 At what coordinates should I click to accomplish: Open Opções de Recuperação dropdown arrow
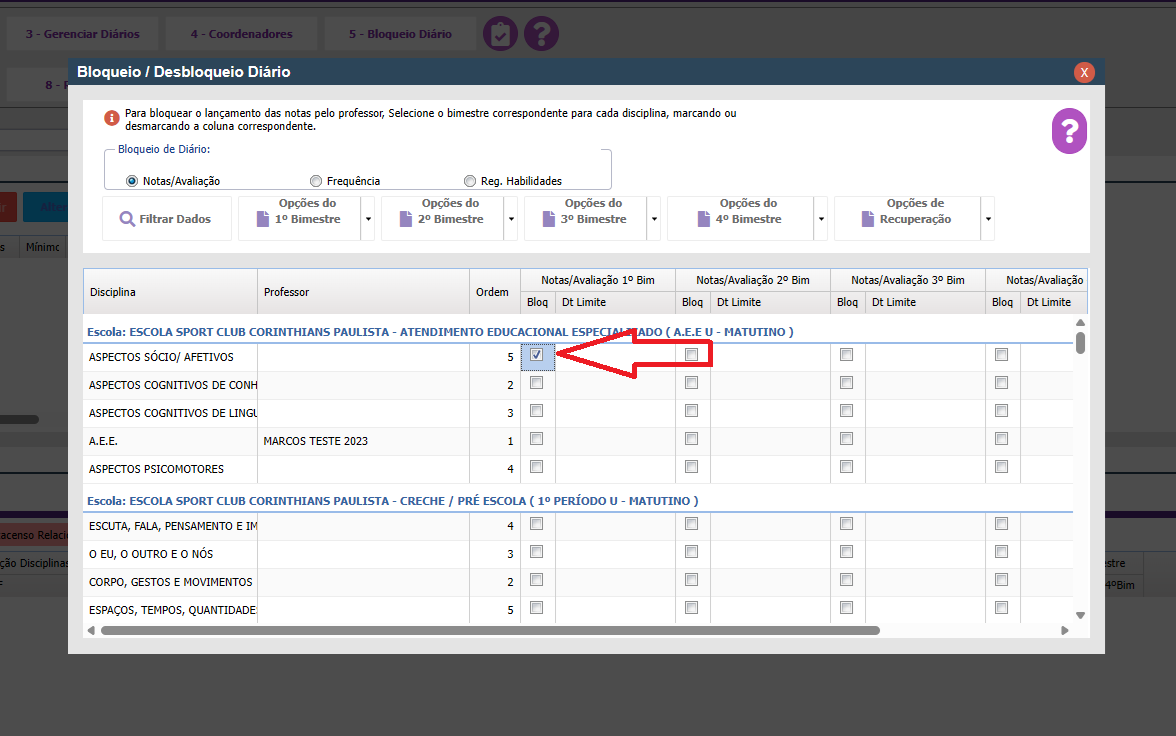[988, 219]
